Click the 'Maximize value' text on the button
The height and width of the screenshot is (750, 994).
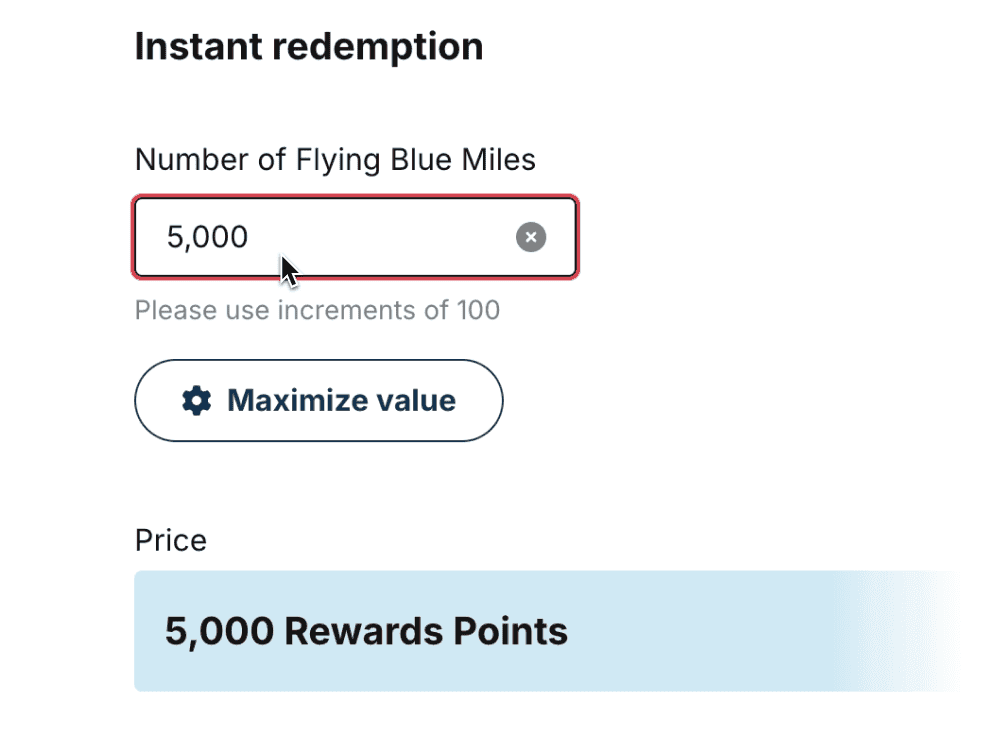tap(341, 401)
